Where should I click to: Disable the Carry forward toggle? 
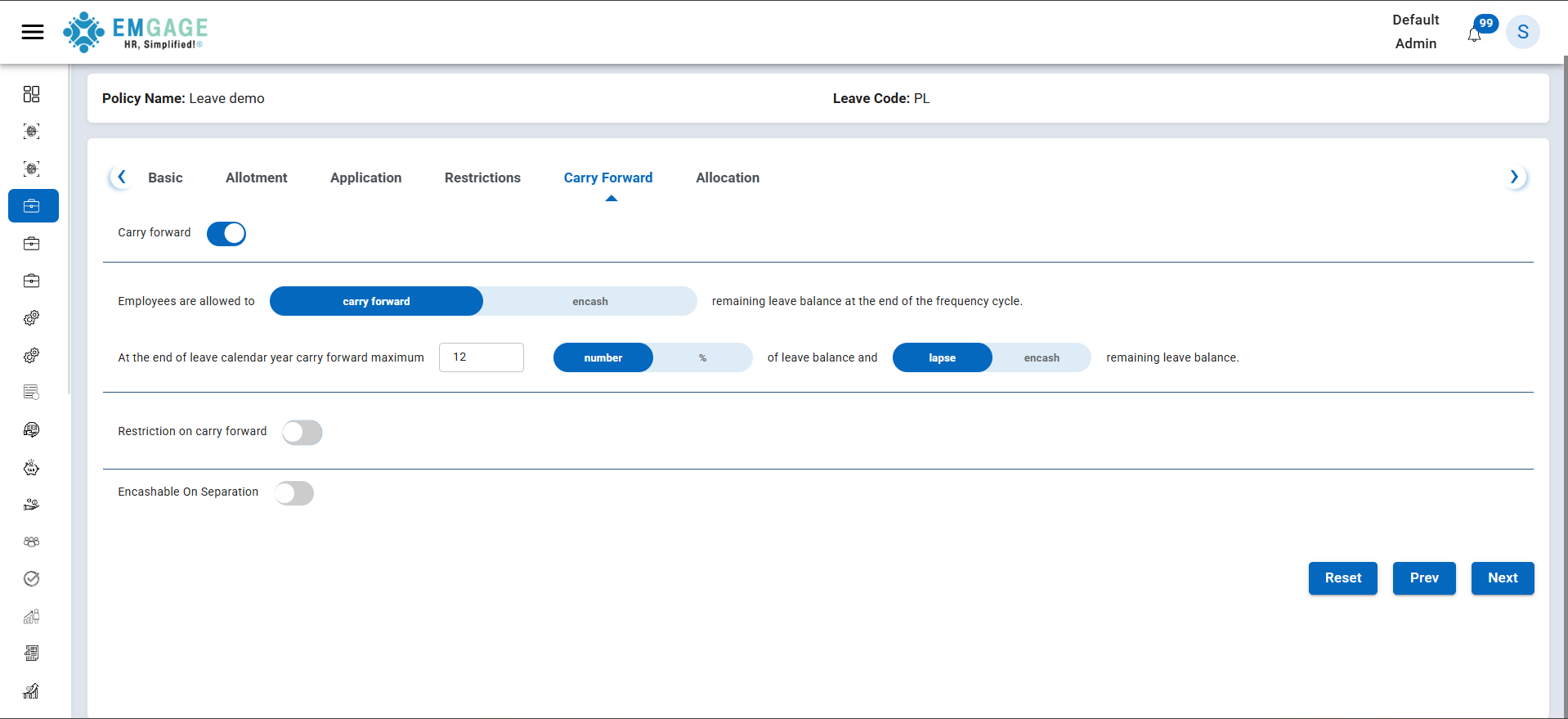point(226,234)
